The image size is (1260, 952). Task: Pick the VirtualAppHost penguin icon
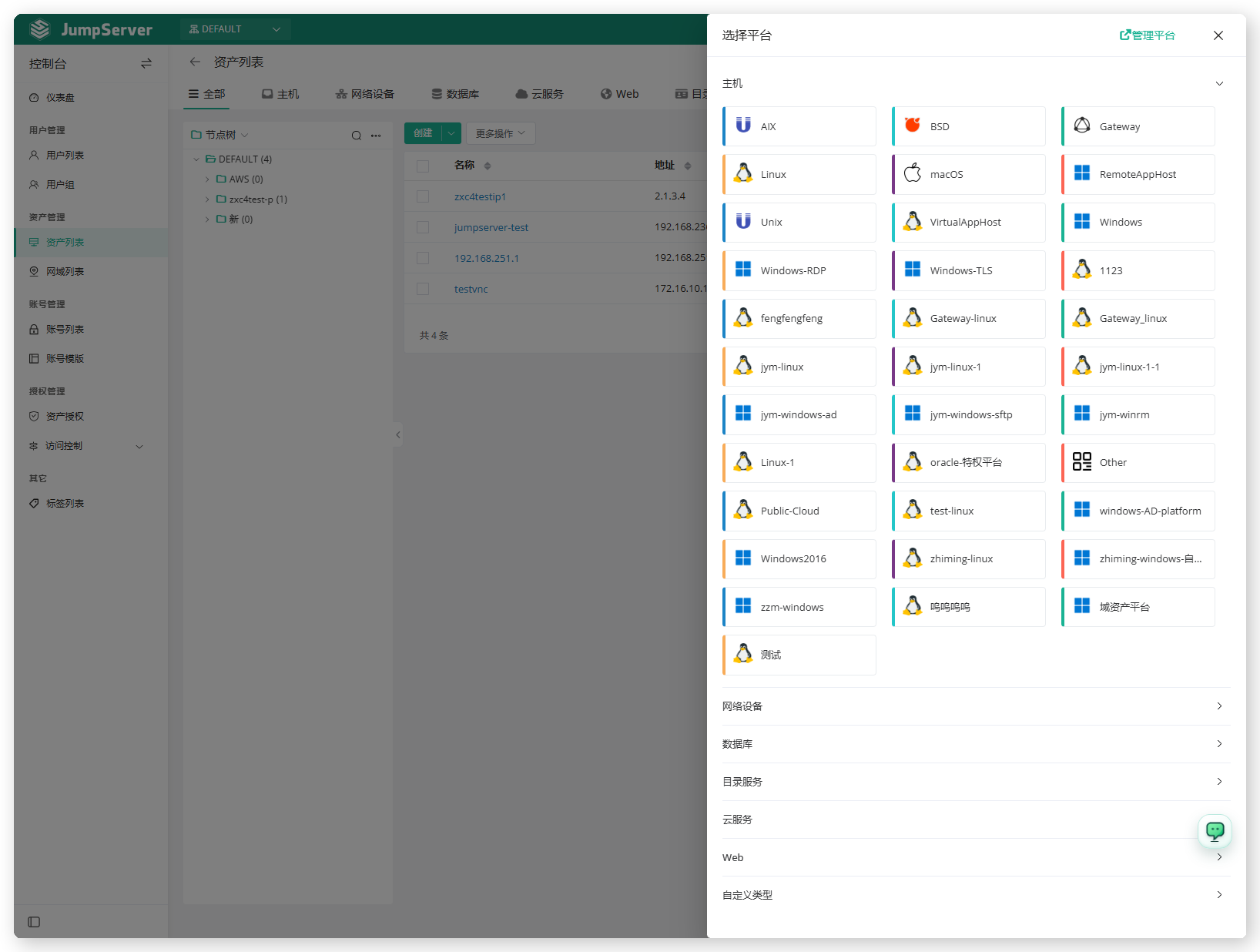(x=913, y=222)
